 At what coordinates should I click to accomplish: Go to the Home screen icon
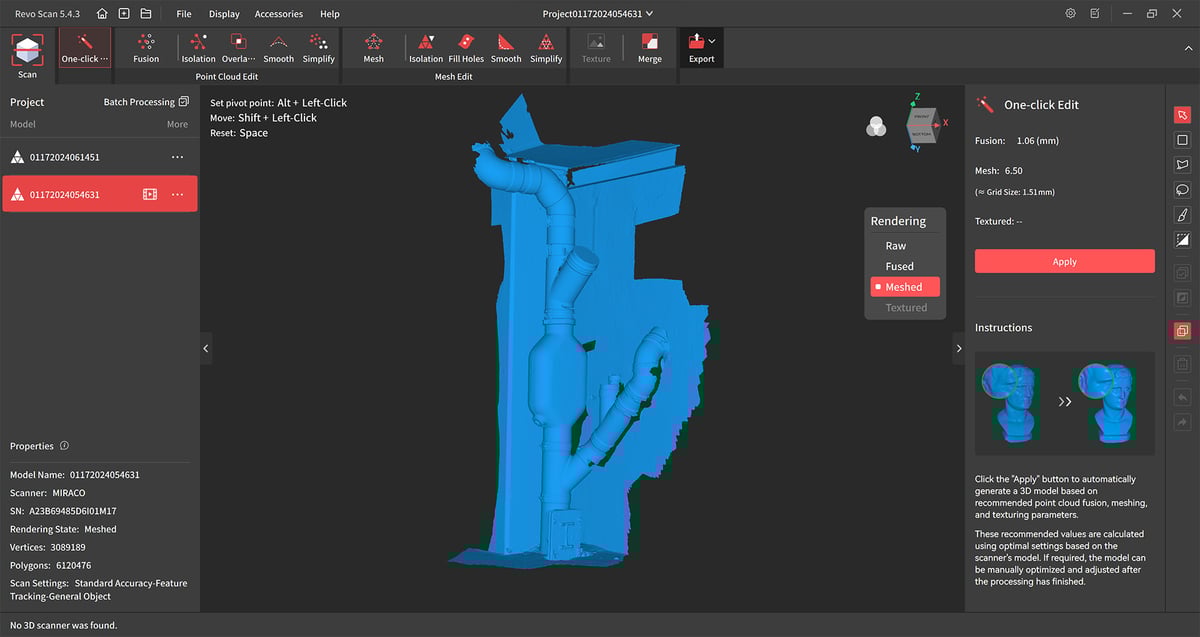pos(102,14)
